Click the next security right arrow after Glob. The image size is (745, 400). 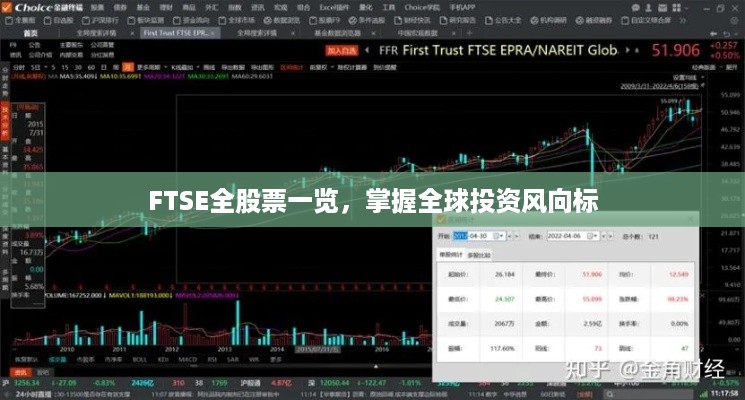628,50
